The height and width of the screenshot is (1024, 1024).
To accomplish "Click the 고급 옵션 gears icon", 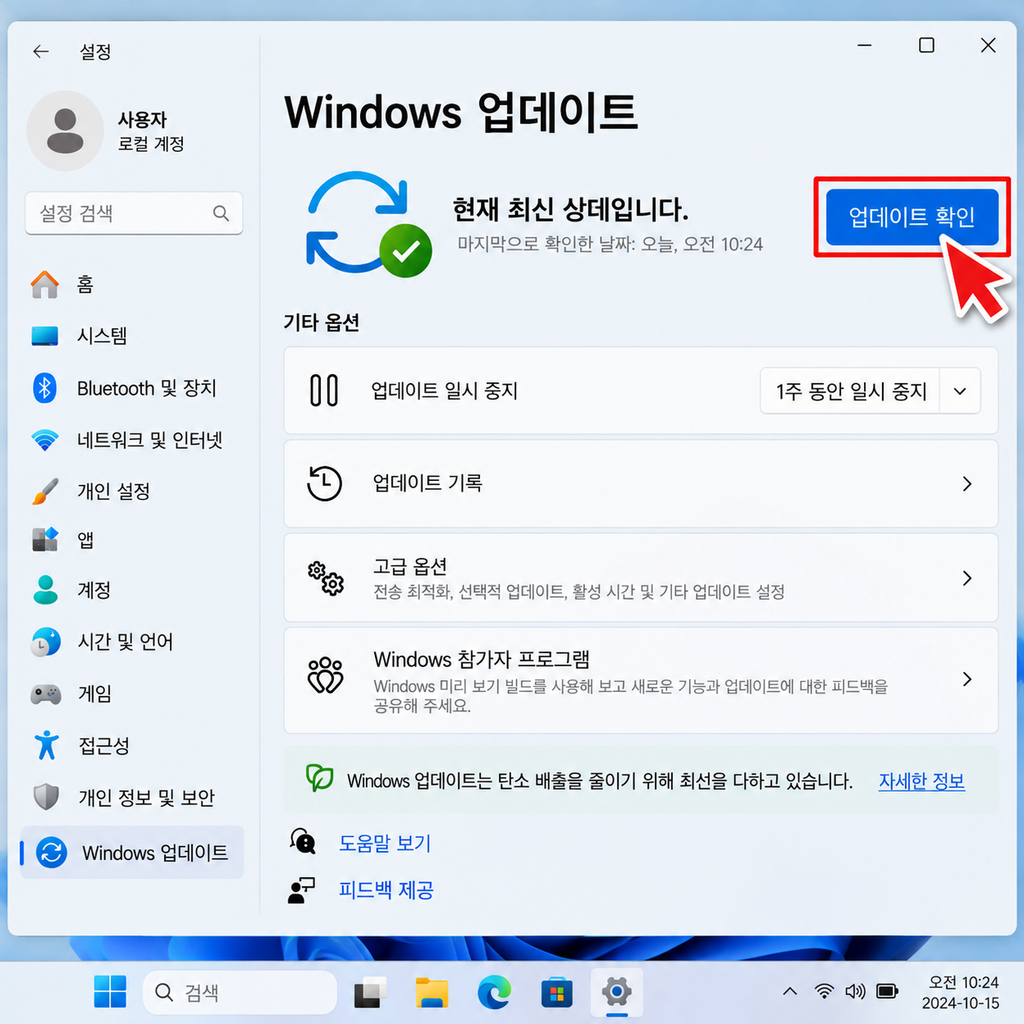I will pos(326,578).
